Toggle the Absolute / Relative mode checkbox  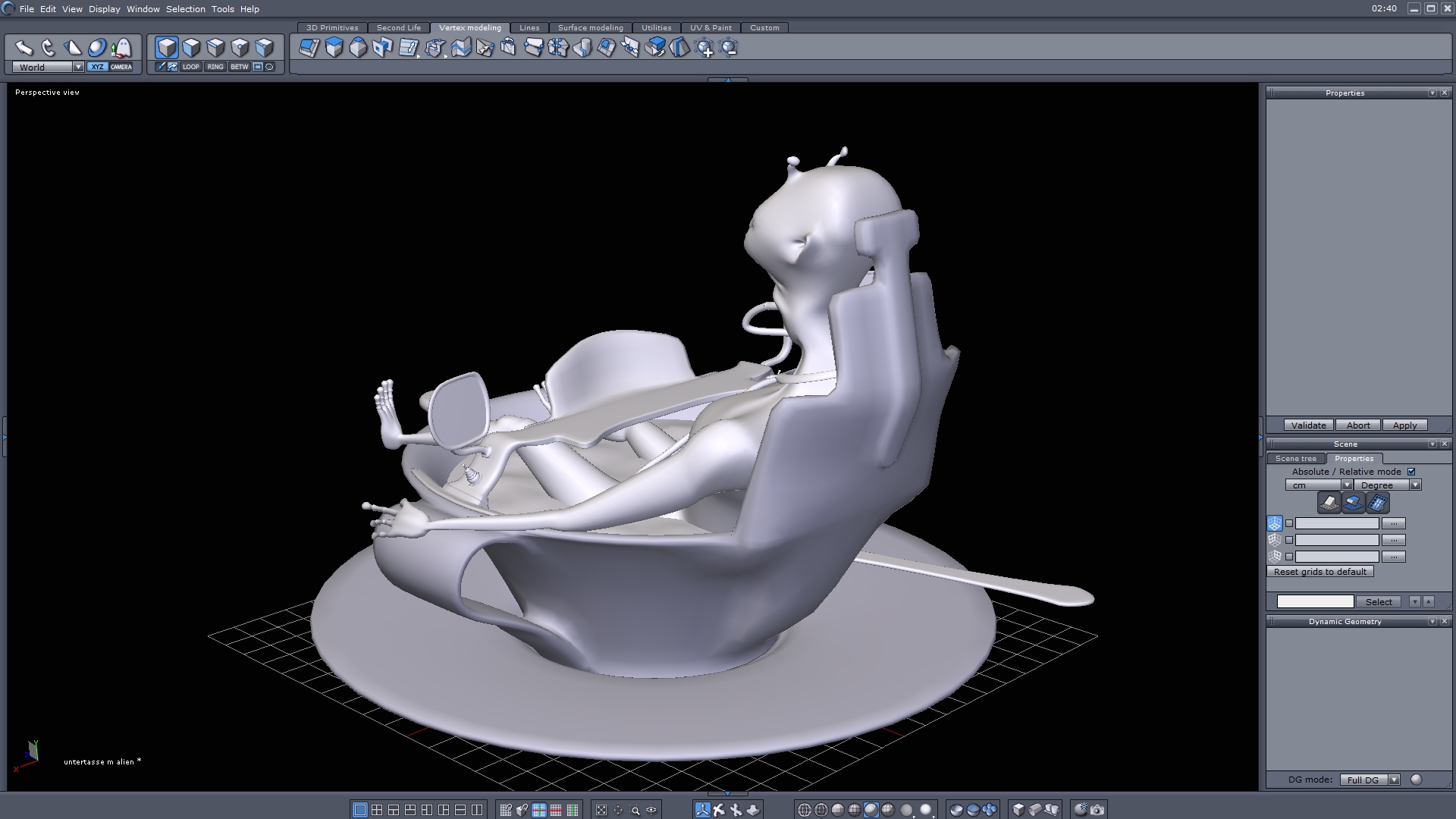tap(1411, 472)
